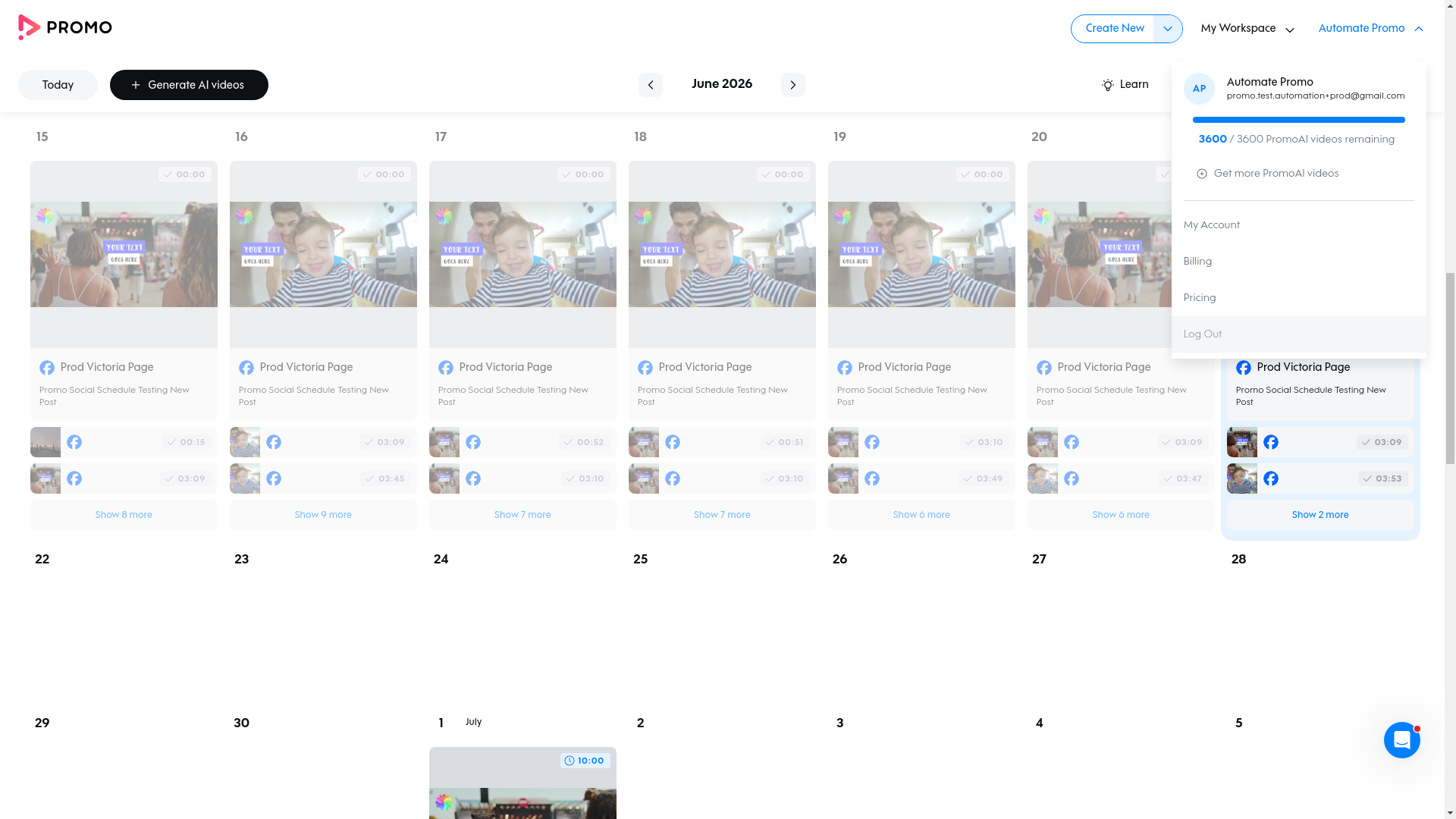
Task: Click the Promo logo icon
Action: pos(29,27)
